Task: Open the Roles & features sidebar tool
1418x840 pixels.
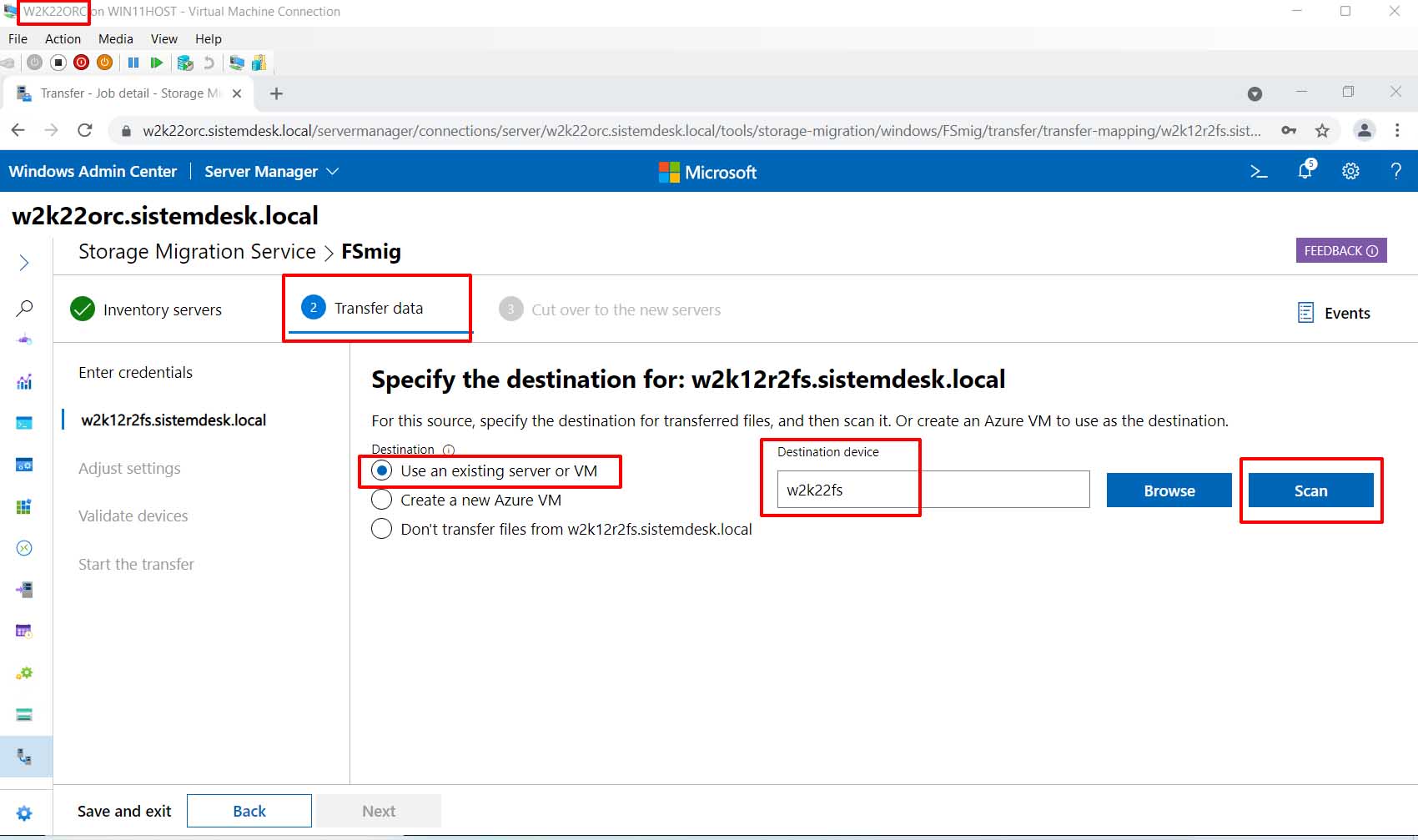Action: click(24, 590)
